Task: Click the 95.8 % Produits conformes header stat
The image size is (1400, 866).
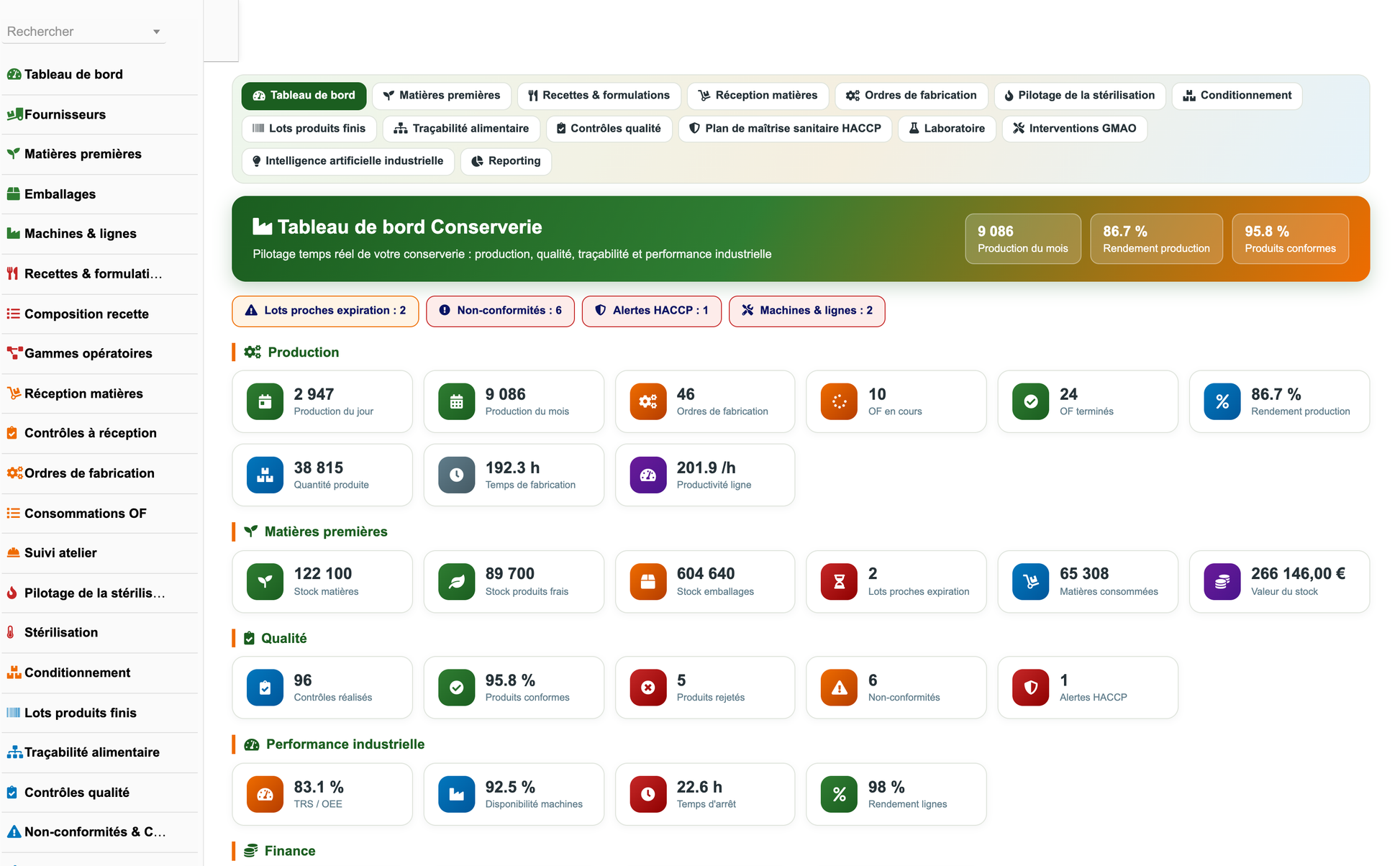Action: [x=1290, y=239]
